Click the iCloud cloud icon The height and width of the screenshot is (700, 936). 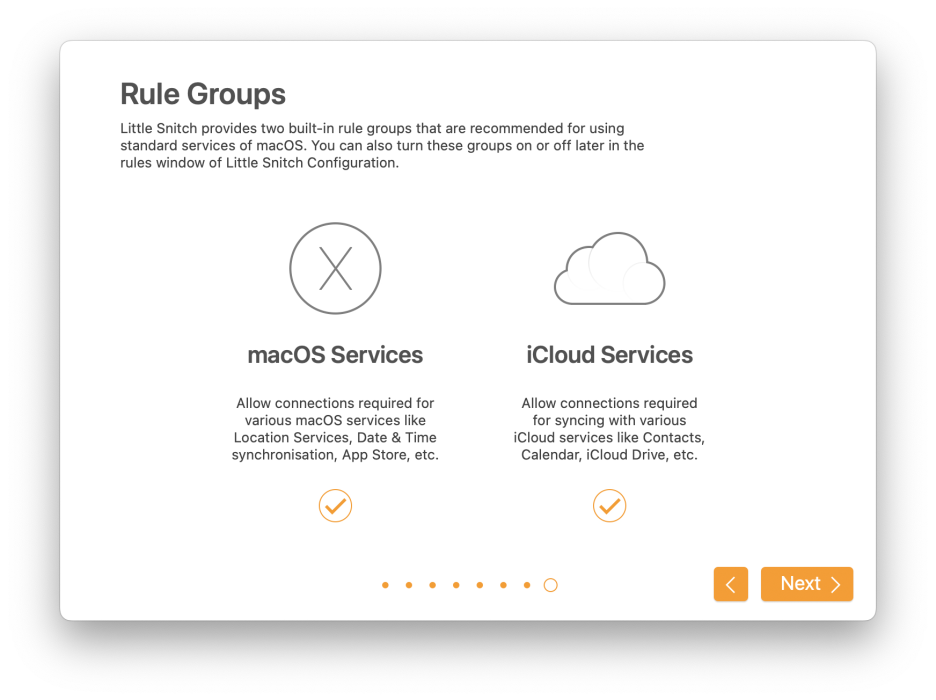coord(609,269)
